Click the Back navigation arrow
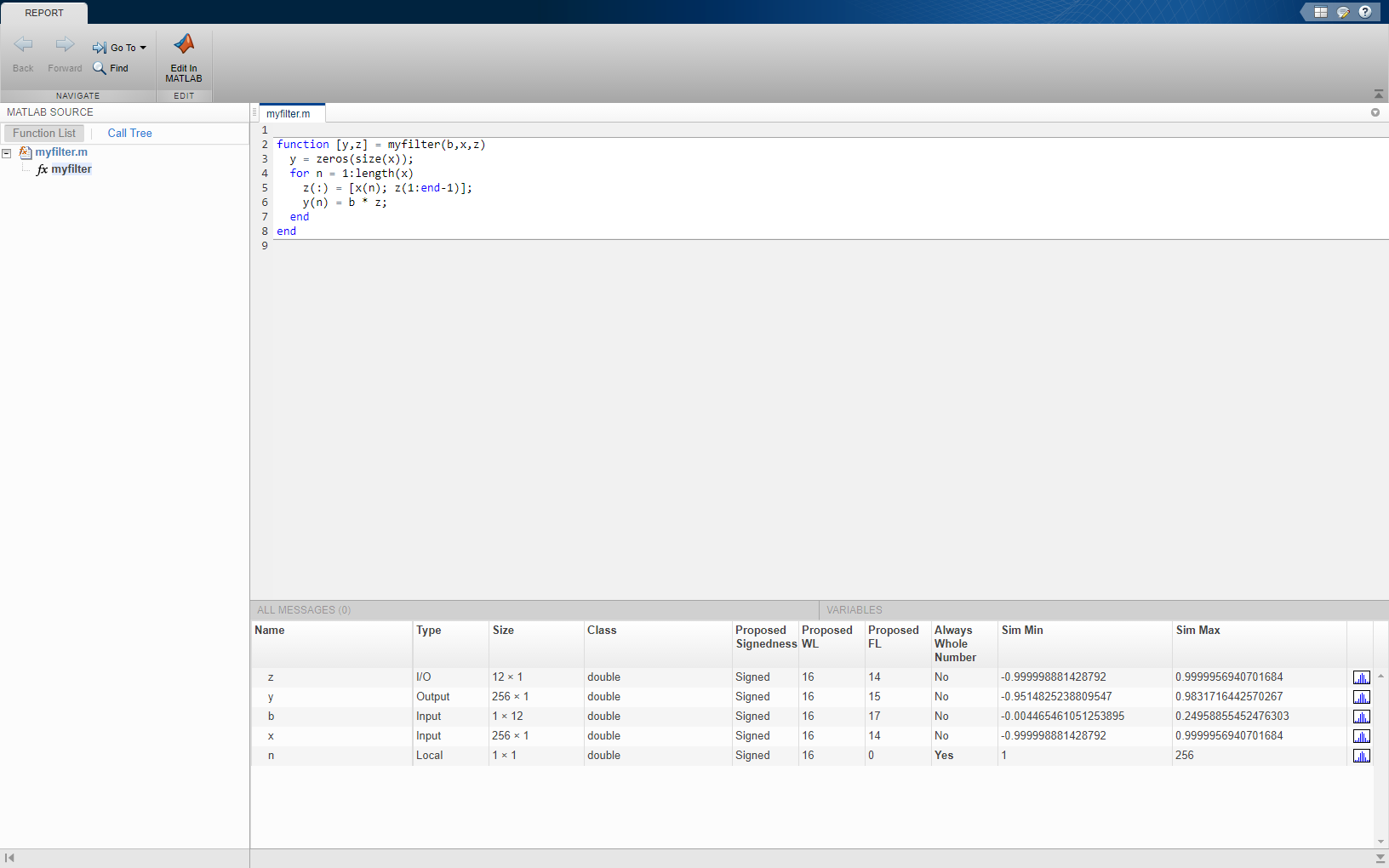Image resolution: width=1389 pixels, height=868 pixels. (x=23, y=45)
